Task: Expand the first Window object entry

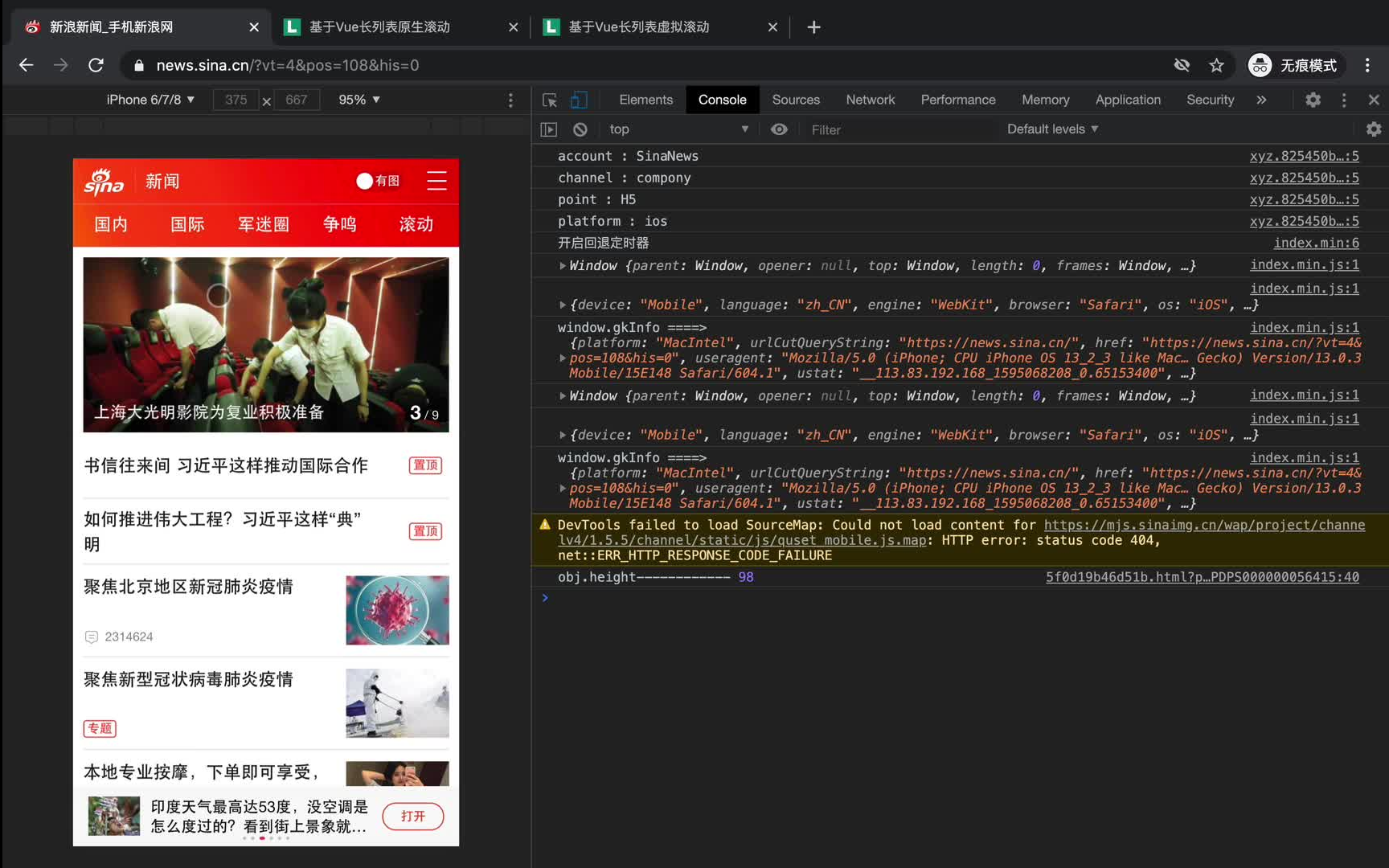Action: (x=563, y=266)
